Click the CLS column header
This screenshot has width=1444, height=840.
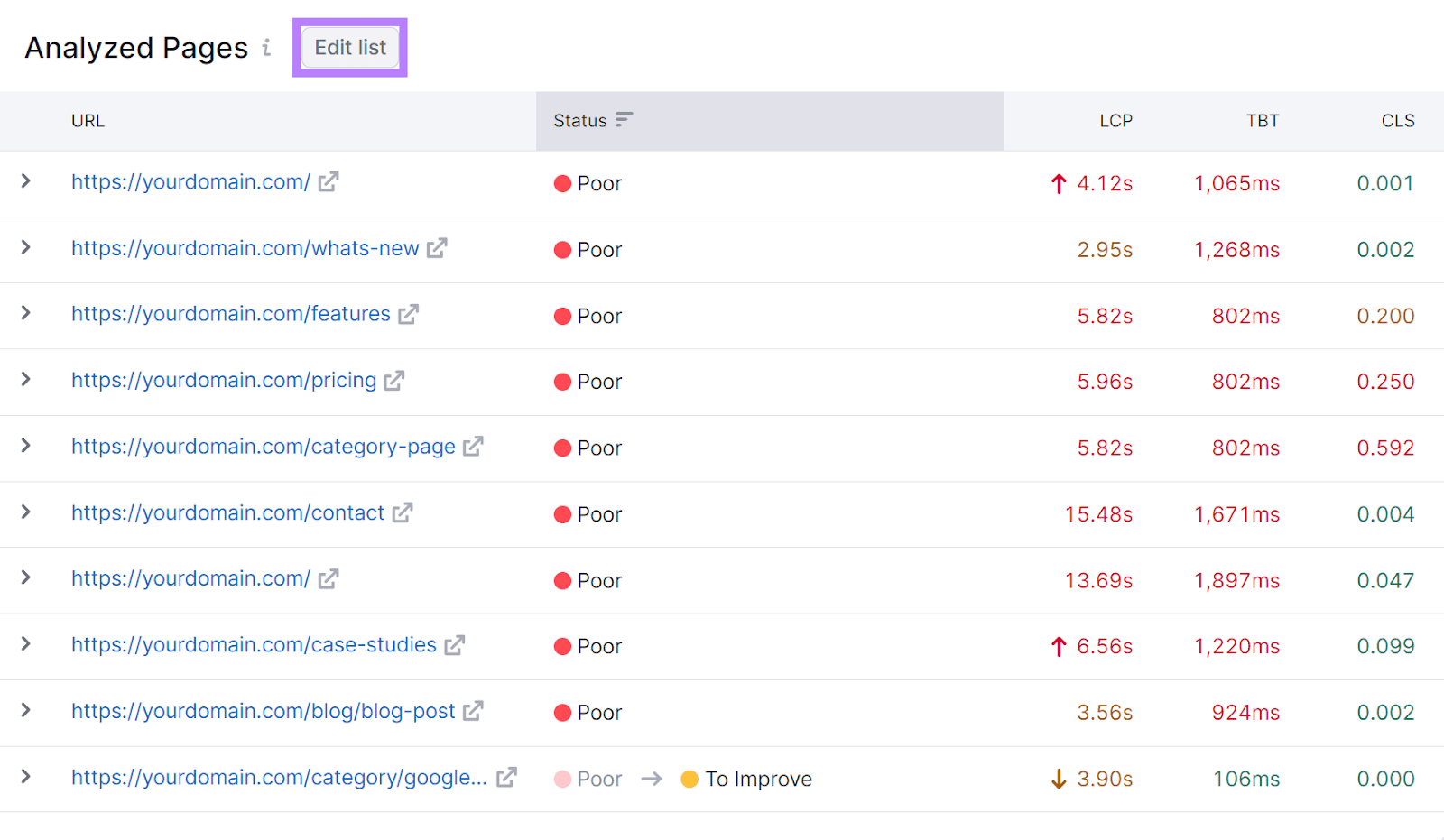pos(1397,120)
